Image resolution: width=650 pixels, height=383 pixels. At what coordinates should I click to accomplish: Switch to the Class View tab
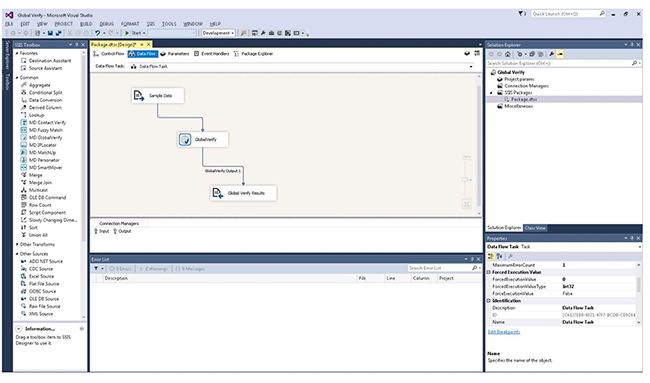click(535, 228)
